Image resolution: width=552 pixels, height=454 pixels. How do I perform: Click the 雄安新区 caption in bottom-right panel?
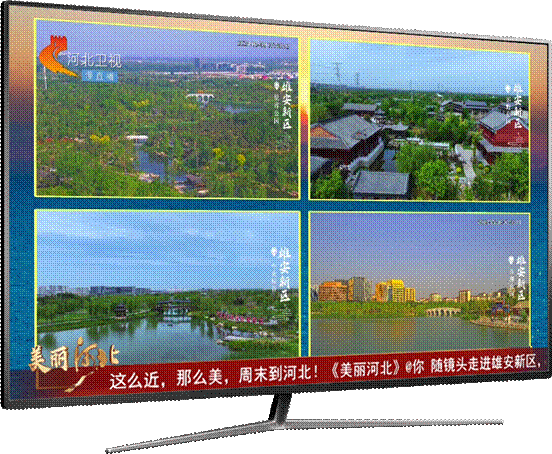point(521,278)
